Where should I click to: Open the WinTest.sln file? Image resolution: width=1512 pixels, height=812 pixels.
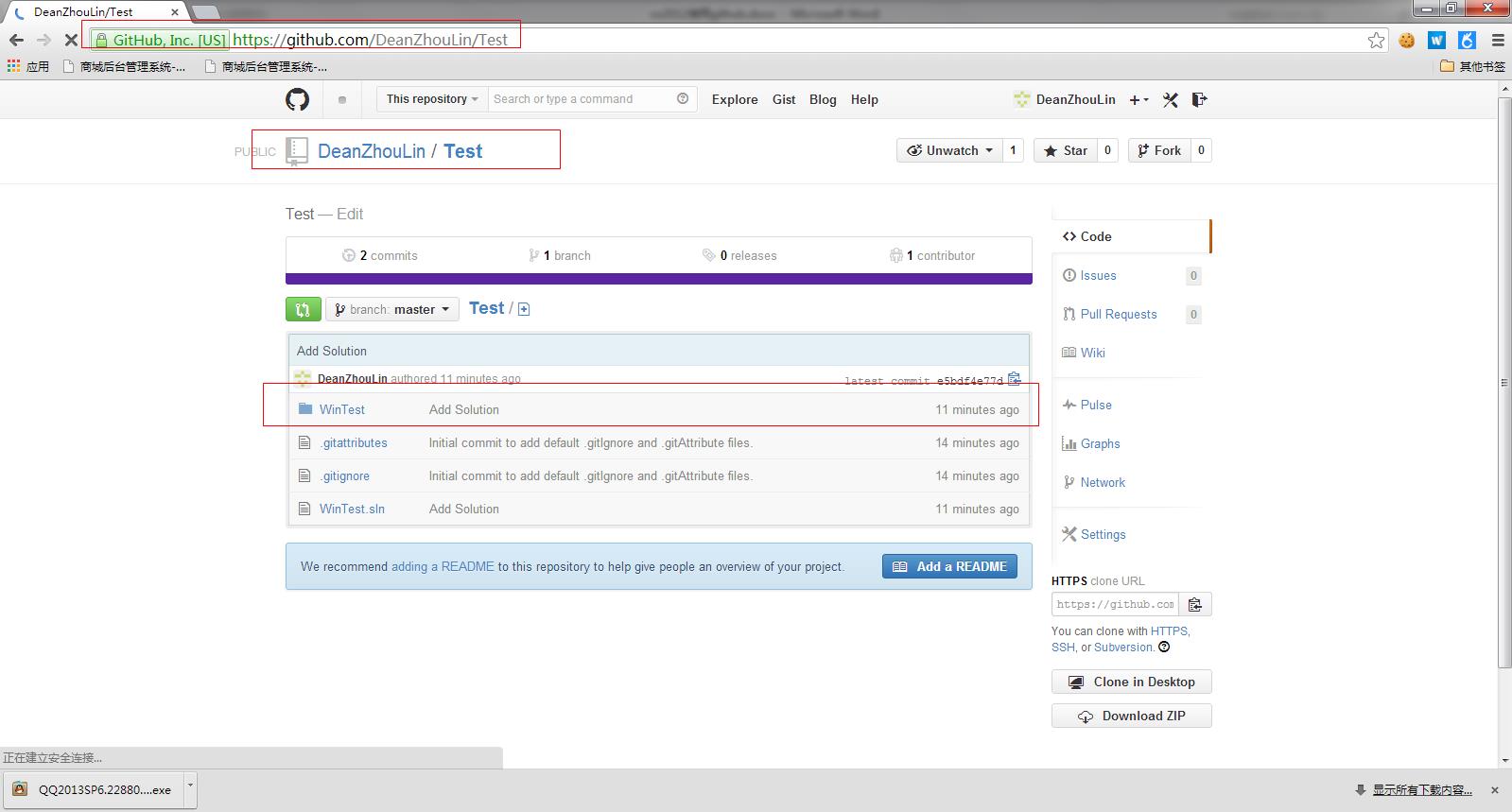coord(352,509)
